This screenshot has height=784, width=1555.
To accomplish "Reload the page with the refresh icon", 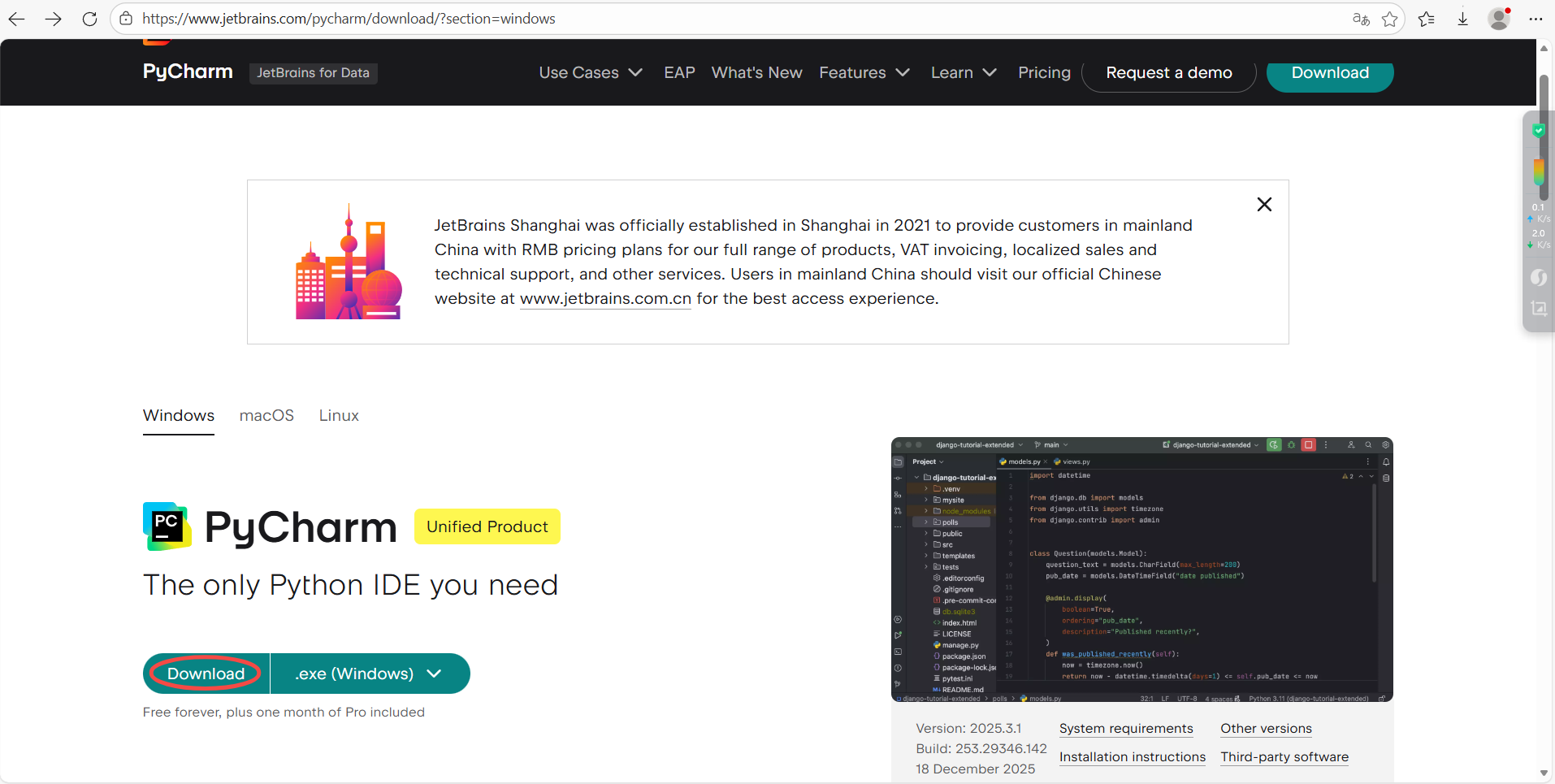I will [89, 19].
